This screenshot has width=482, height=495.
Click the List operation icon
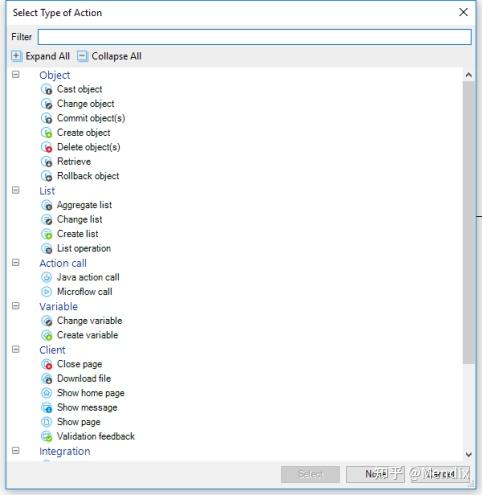coord(46,248)
